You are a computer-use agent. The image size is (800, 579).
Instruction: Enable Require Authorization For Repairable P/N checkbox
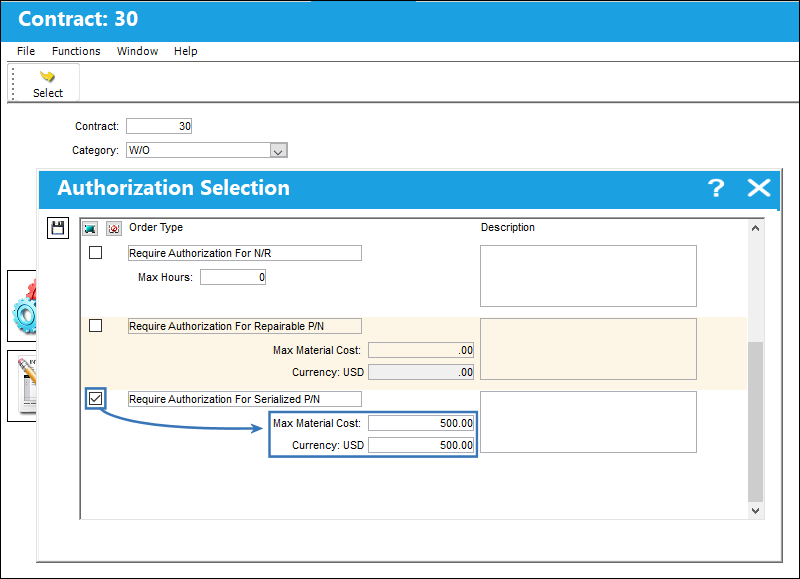[95, 325]
